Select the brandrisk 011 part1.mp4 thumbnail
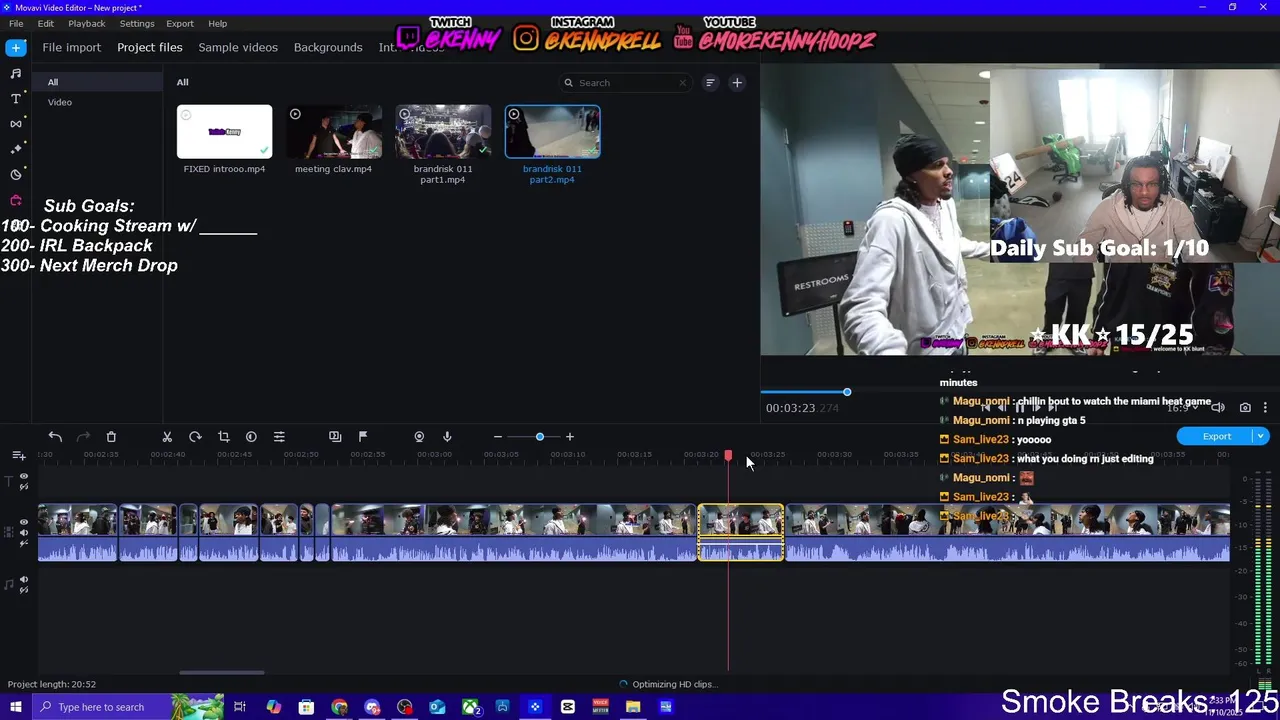1280x720 pixels. coord(443,132)
